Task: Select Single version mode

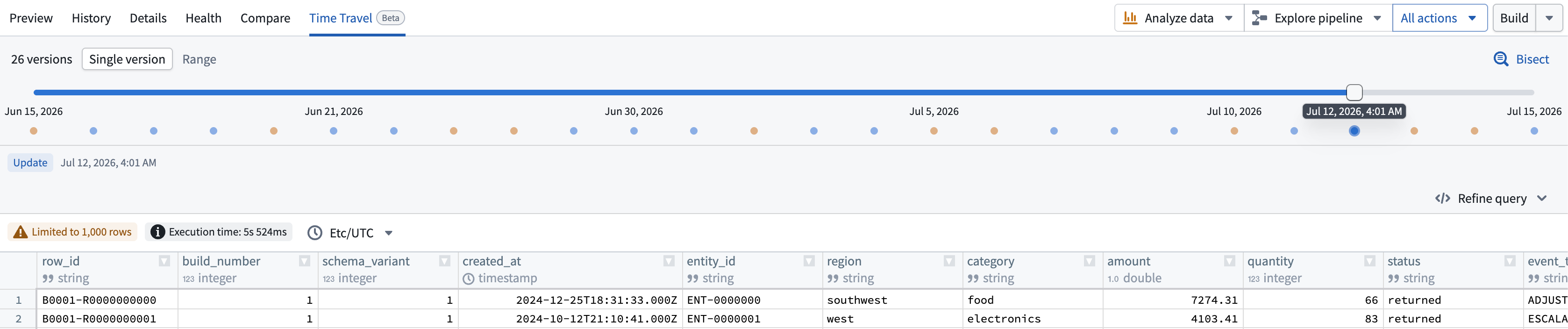Action: 127,59
